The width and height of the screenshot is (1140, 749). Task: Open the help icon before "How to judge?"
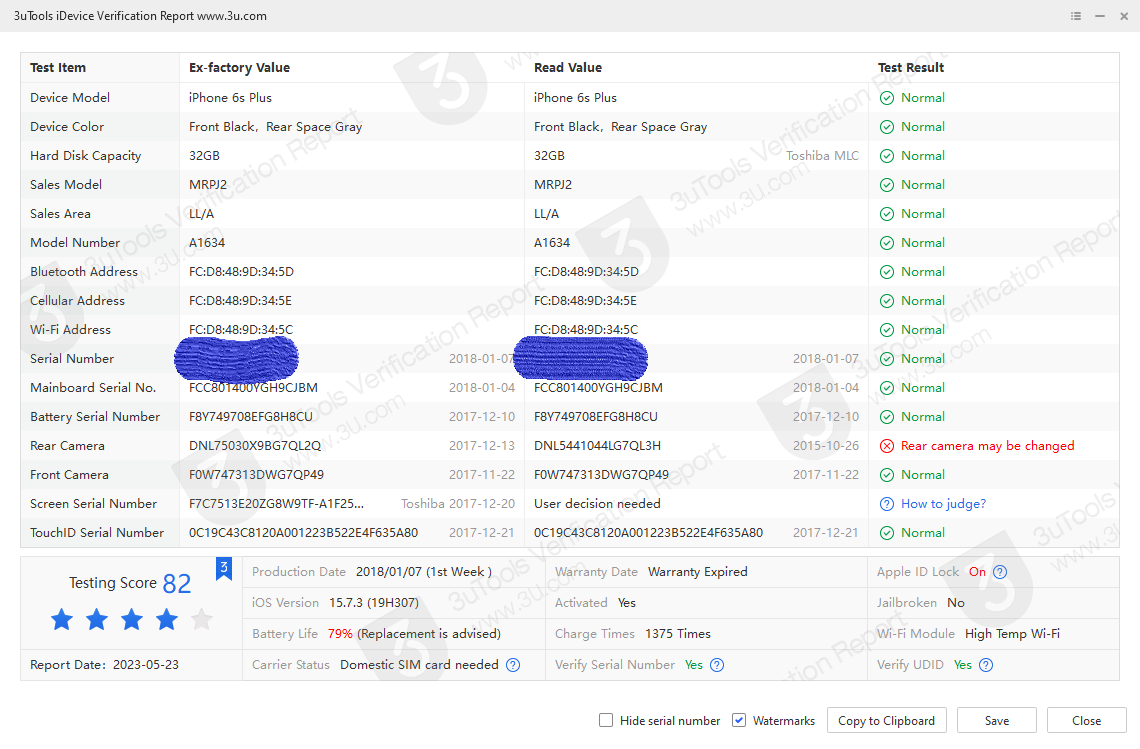[x=887, y=503]
